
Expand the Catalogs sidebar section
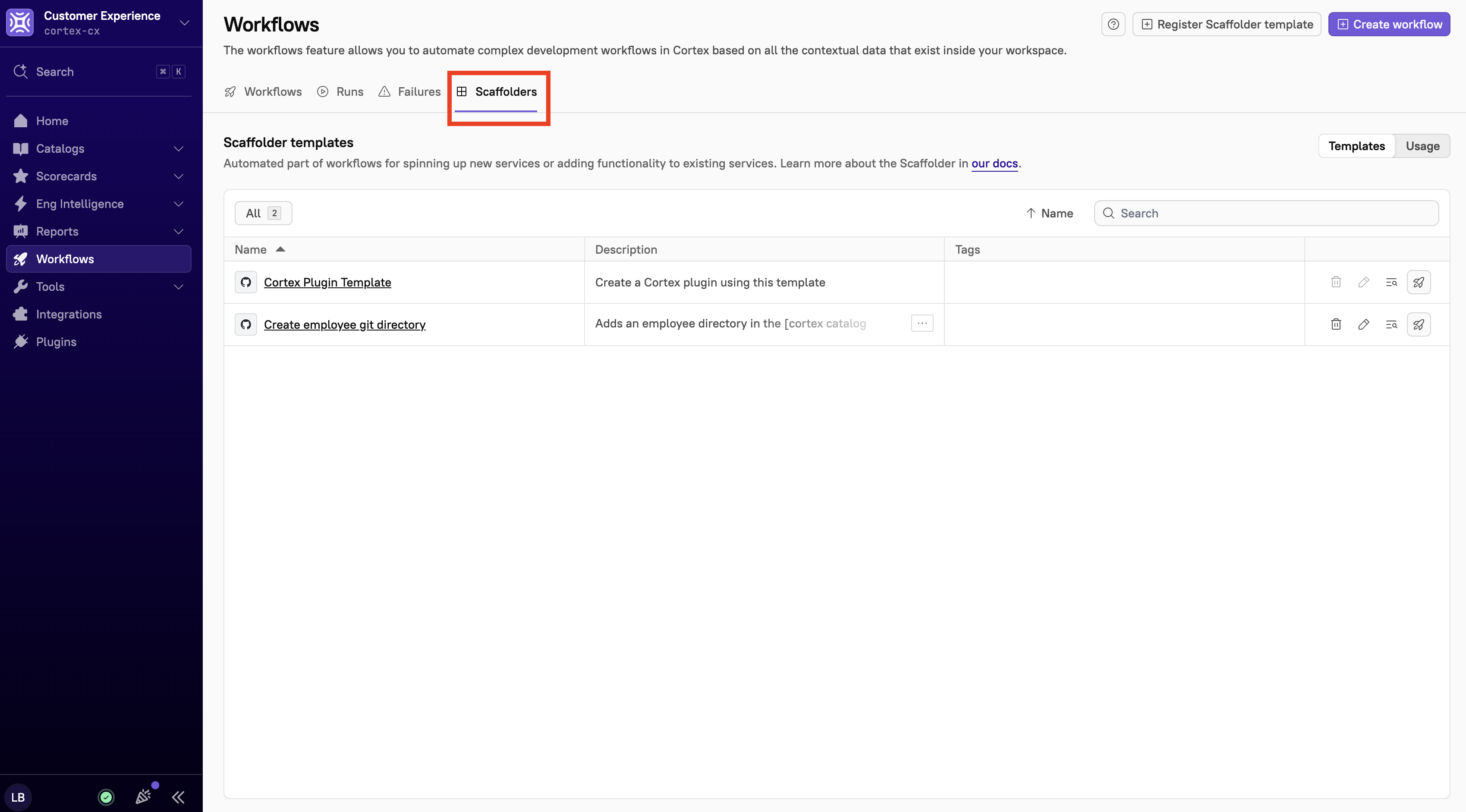(x=178, y=148)
